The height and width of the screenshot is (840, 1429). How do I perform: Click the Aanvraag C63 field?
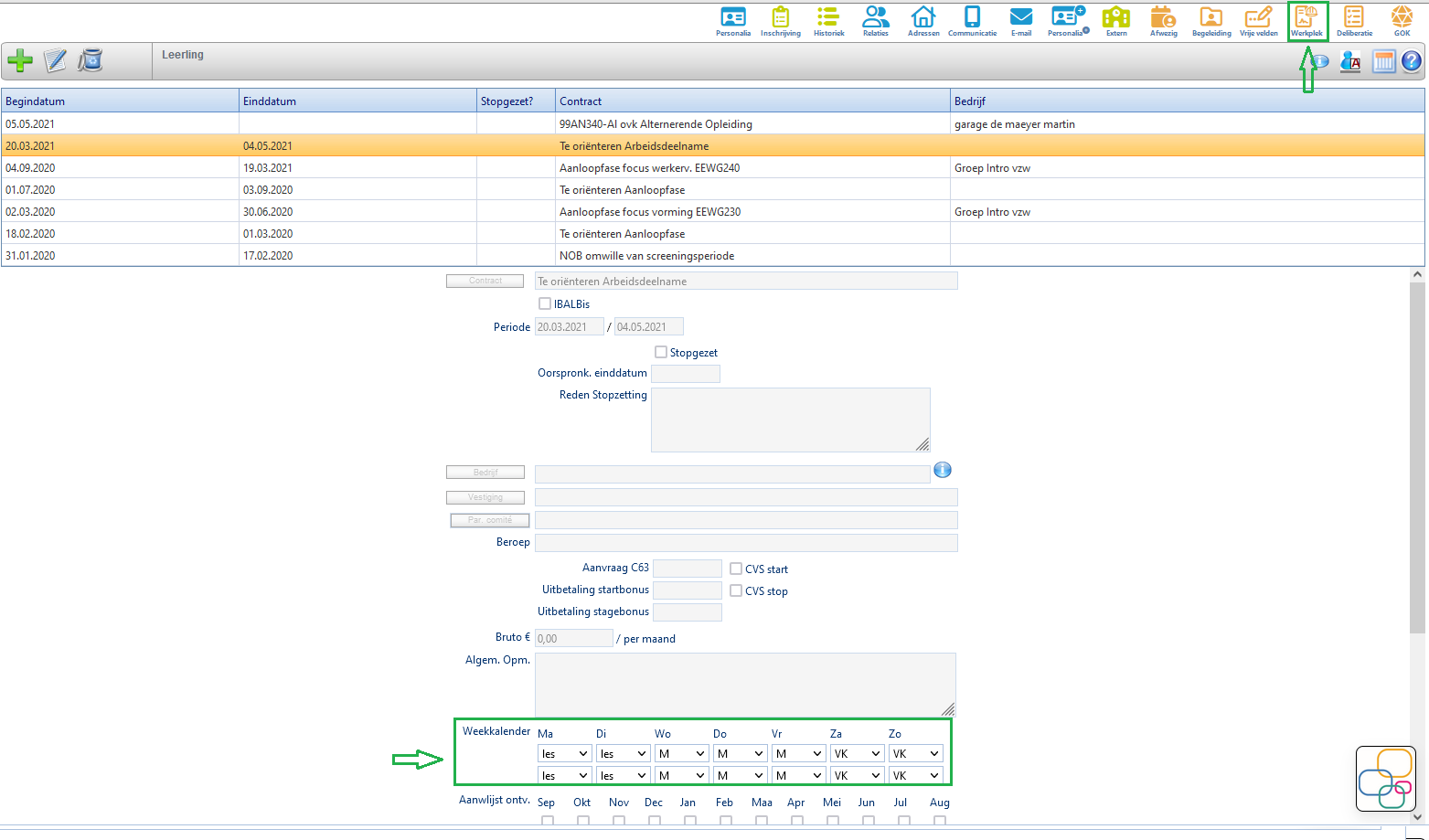click(688, 569)
